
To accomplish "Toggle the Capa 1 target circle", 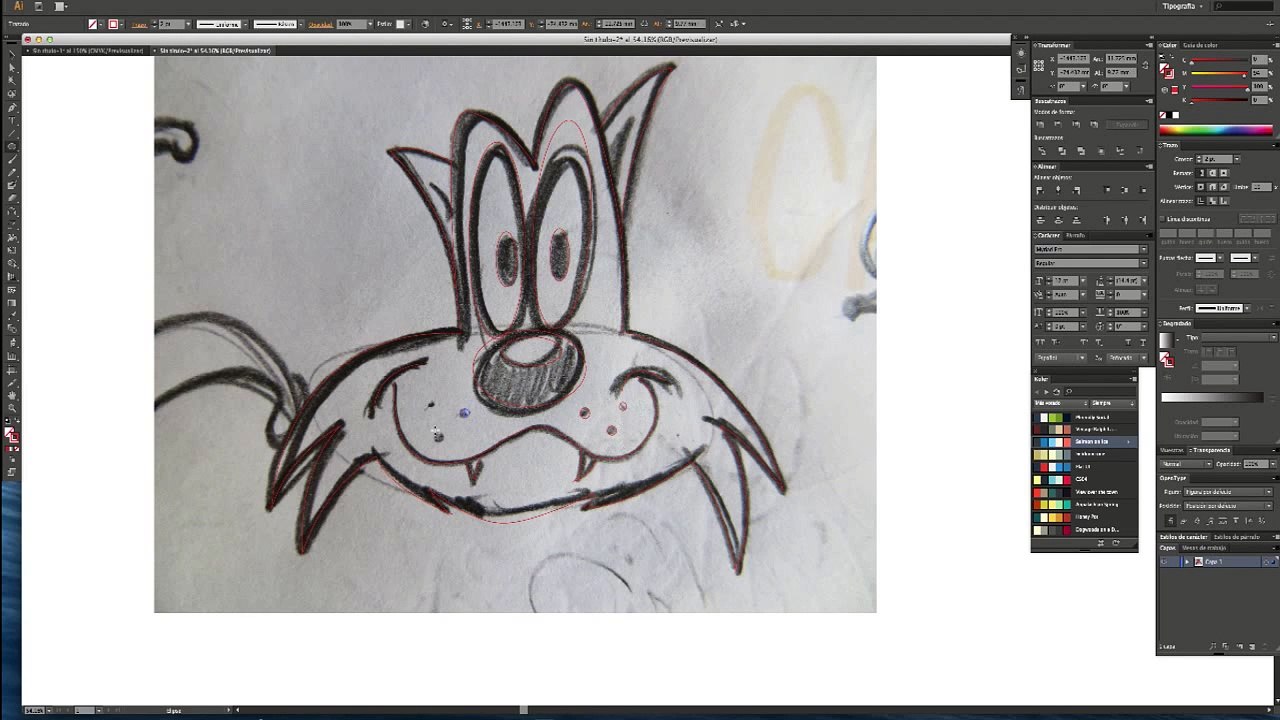I will point(1267,562).
